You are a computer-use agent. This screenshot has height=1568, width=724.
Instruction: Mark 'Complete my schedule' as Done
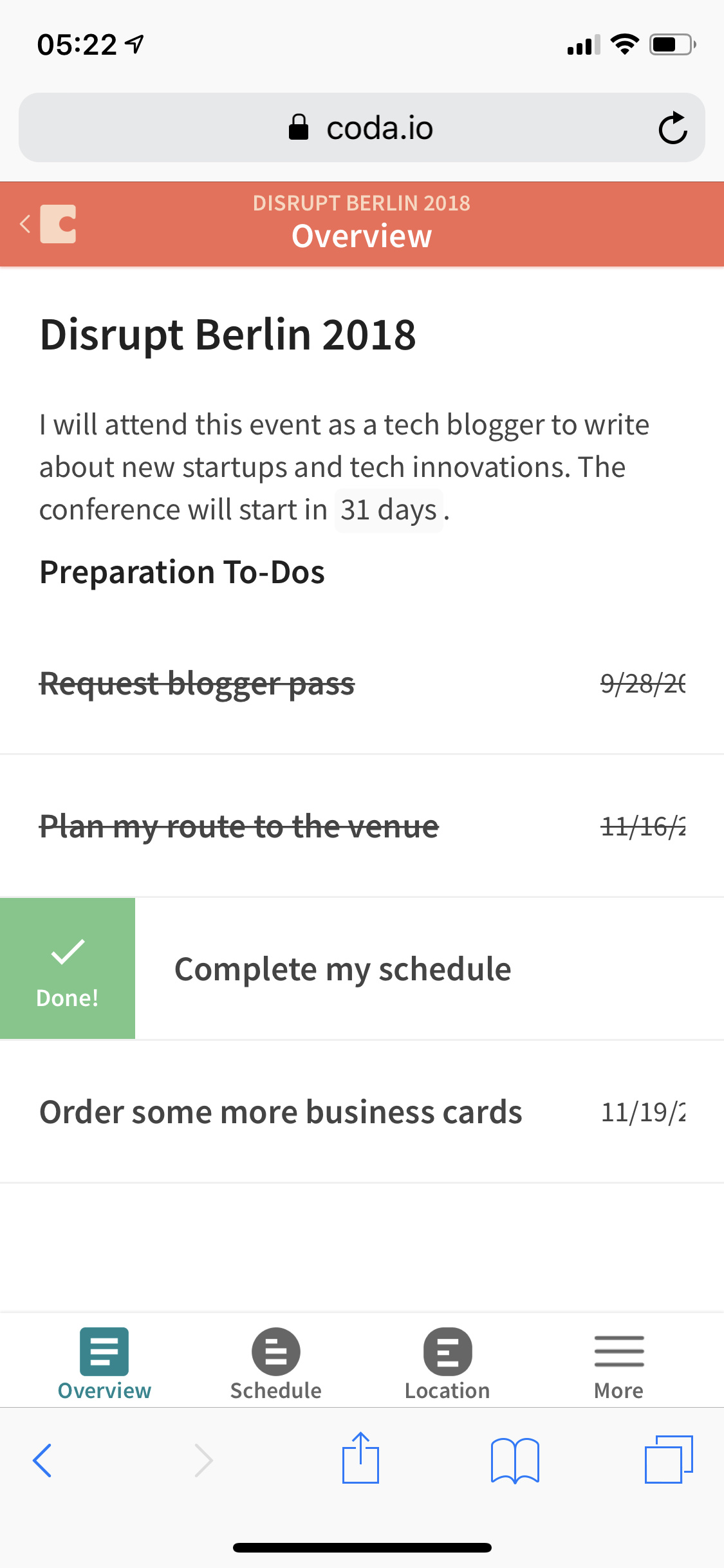68,968
